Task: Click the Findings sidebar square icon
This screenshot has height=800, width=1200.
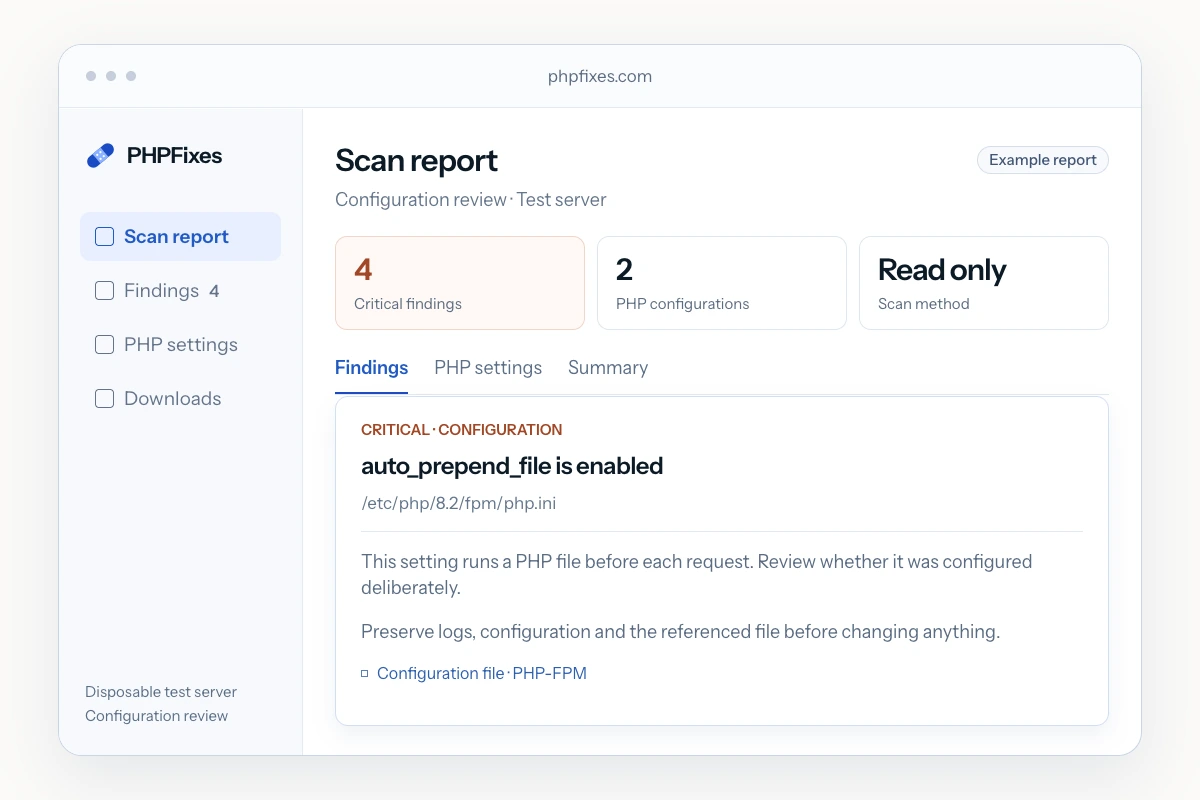Action: [x=104, y=291]
